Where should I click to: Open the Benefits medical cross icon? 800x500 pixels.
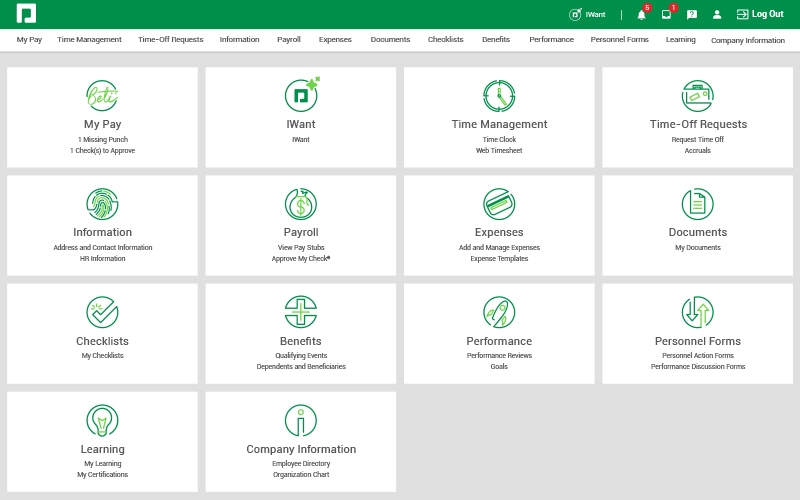tap(301, 312)
